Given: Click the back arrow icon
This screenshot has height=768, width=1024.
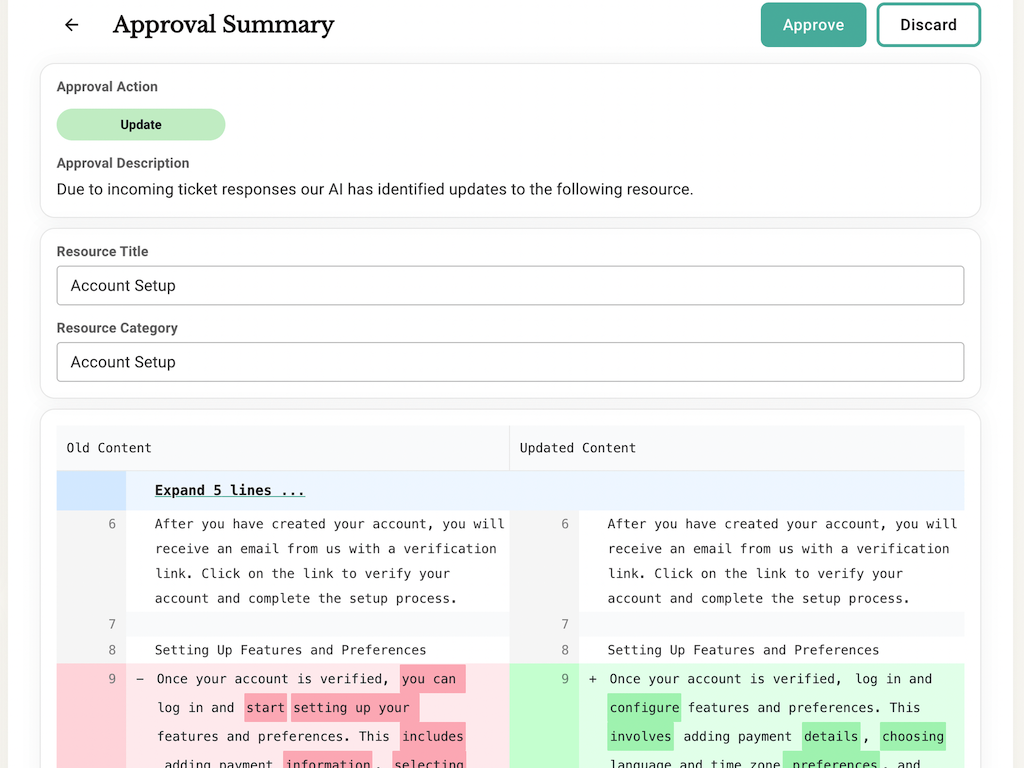Looking at the screenshot, I should [71, 25].
